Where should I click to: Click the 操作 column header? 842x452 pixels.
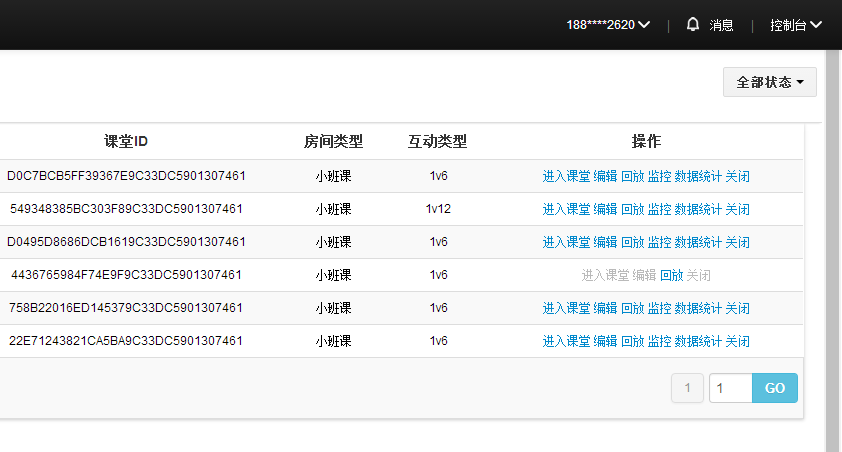tap(646, 142)
